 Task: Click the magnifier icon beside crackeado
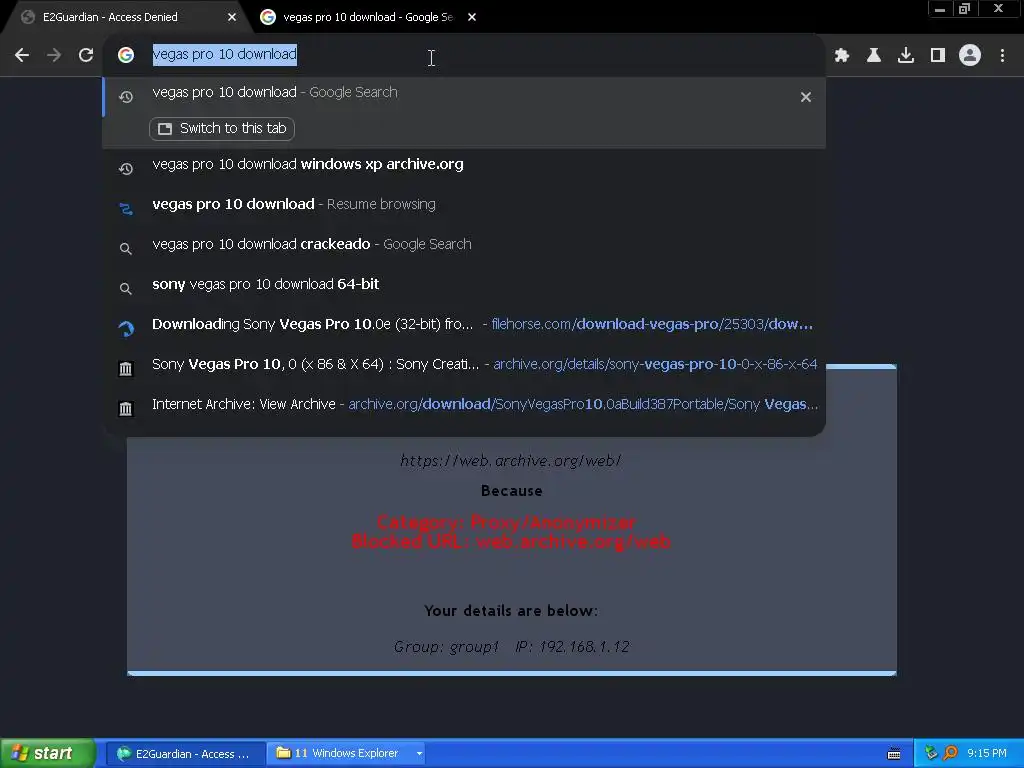click(x=126, y=249)
